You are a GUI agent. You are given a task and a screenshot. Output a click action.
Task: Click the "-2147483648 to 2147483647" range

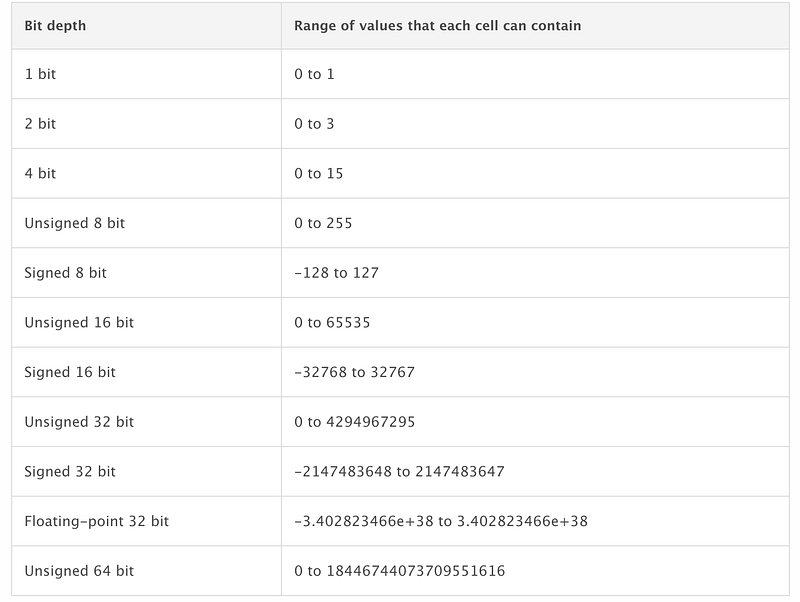pos(399,472)
